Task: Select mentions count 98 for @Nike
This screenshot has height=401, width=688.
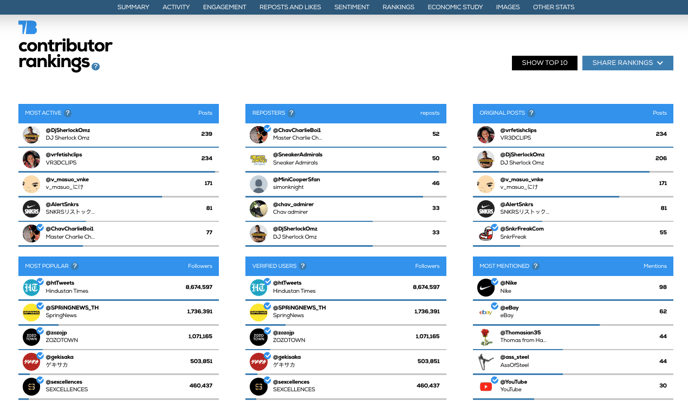Action: click(x=663, y=287)
